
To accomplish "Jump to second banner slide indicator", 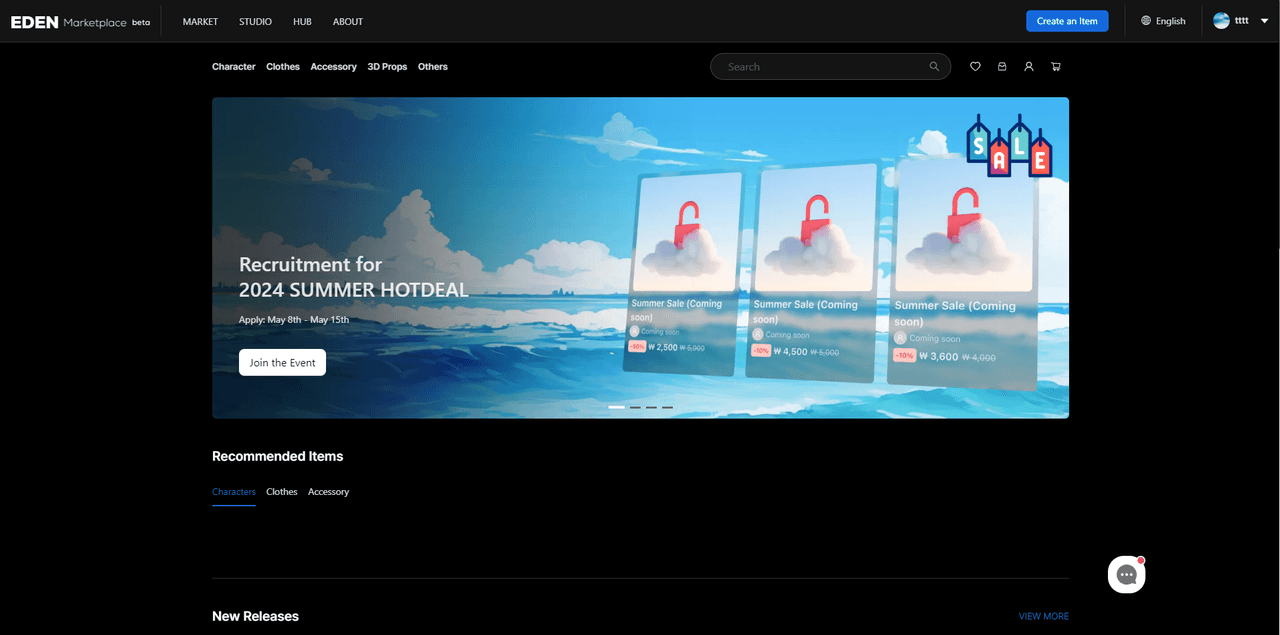I will pos(635,408).
